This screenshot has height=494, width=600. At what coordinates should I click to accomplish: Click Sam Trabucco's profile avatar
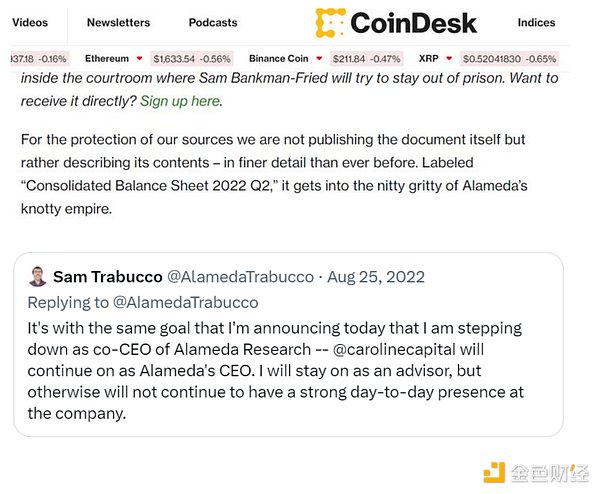[37, 277]
